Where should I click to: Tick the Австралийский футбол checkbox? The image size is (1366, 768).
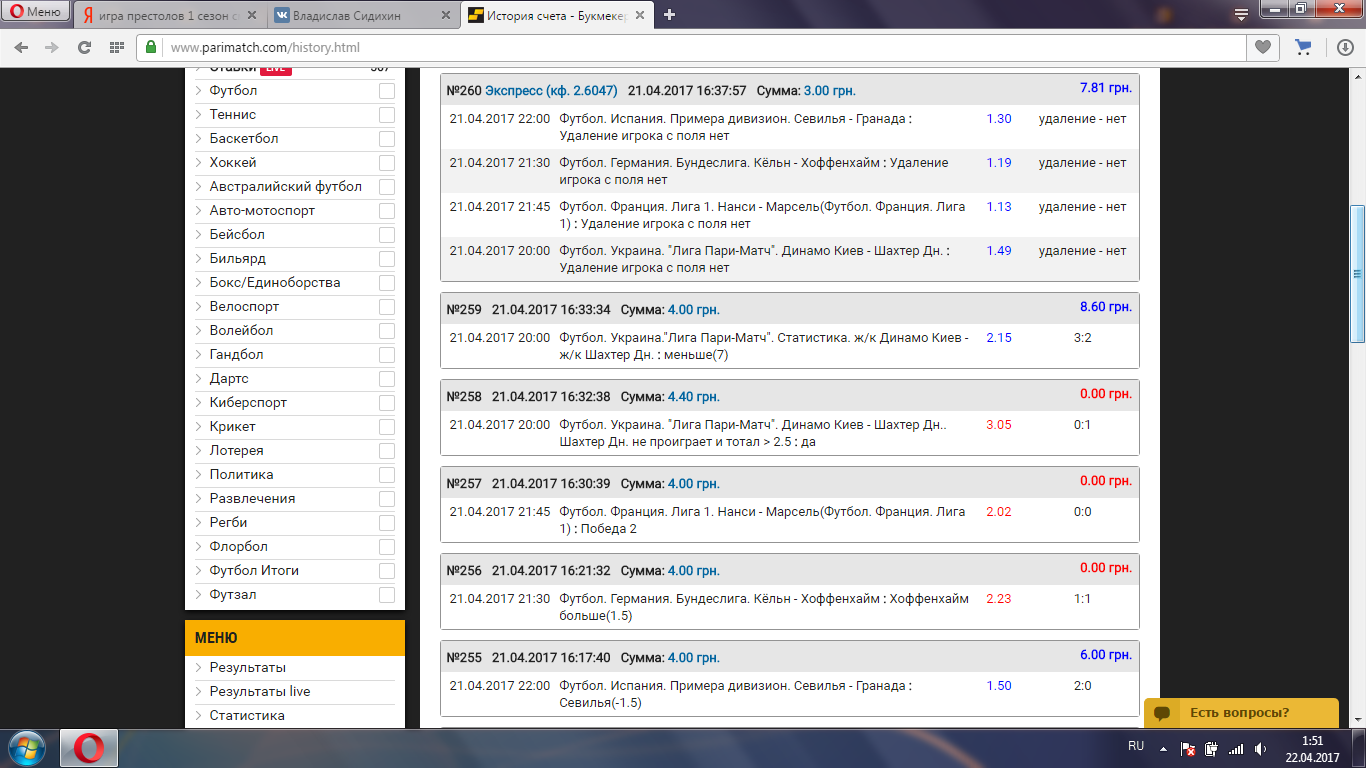pyautogui.click(x=386, y=187)
